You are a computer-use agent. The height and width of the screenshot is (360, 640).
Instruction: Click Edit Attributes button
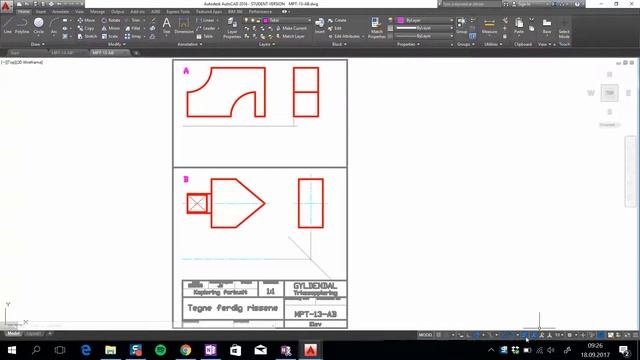tap(347, 36)
